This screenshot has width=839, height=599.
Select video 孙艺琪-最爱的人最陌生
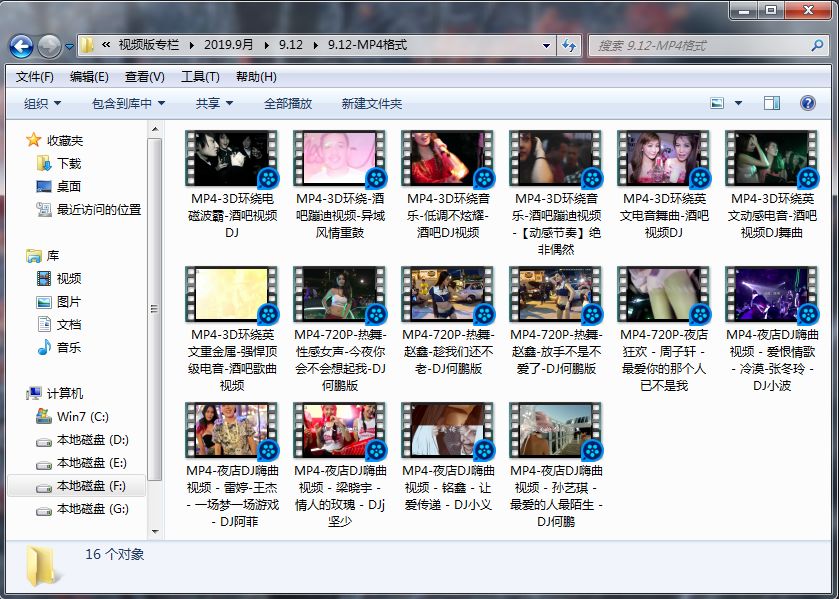tap(556, 465)
